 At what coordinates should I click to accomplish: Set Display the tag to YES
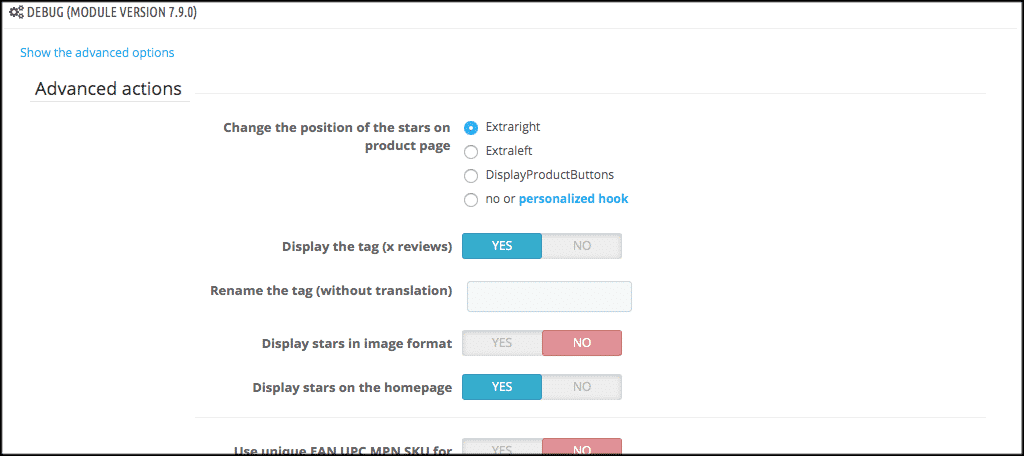(x=502, y=246)
